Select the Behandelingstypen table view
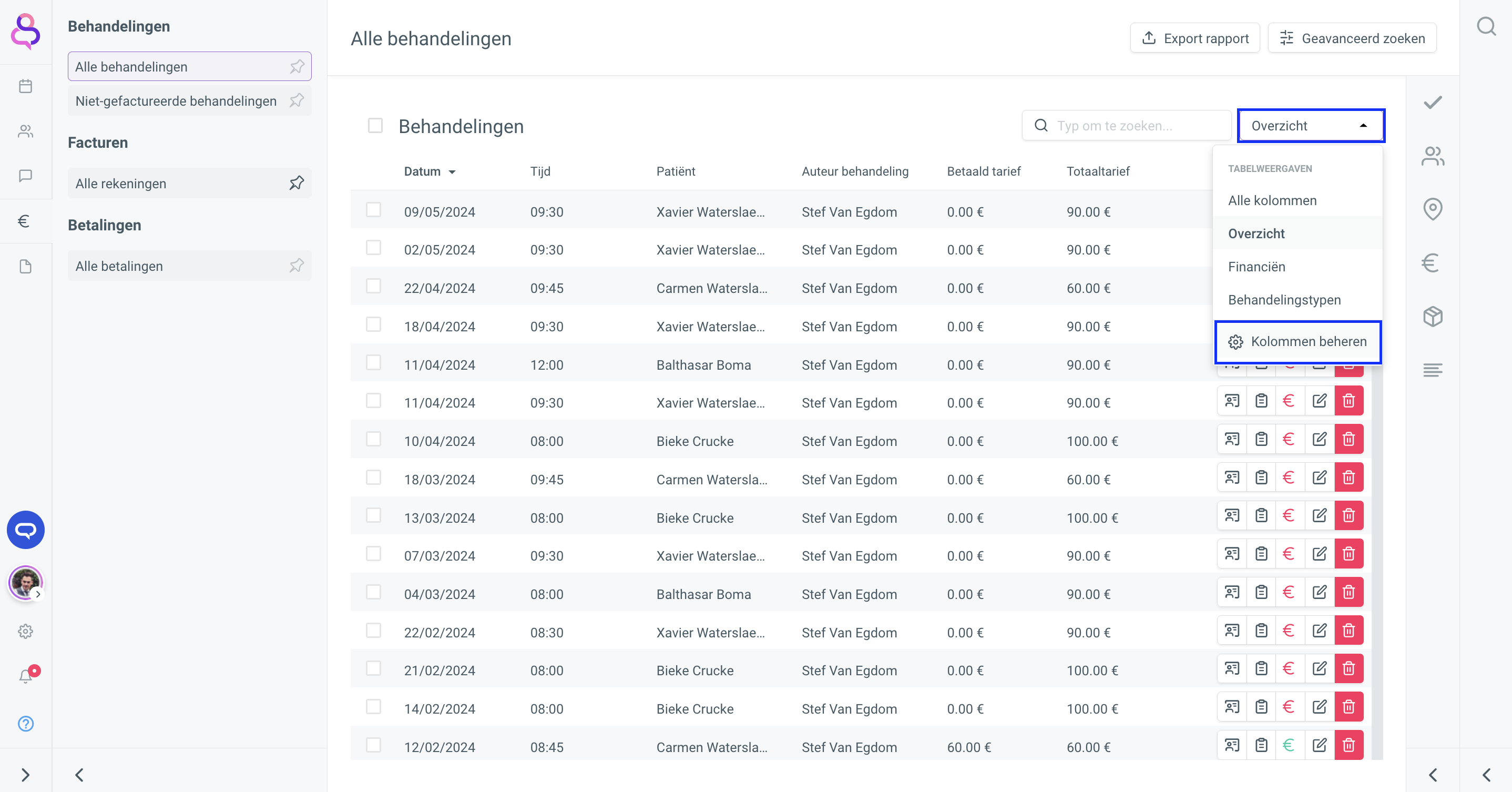This screenshot has height=792, width=1512. 1297,299
